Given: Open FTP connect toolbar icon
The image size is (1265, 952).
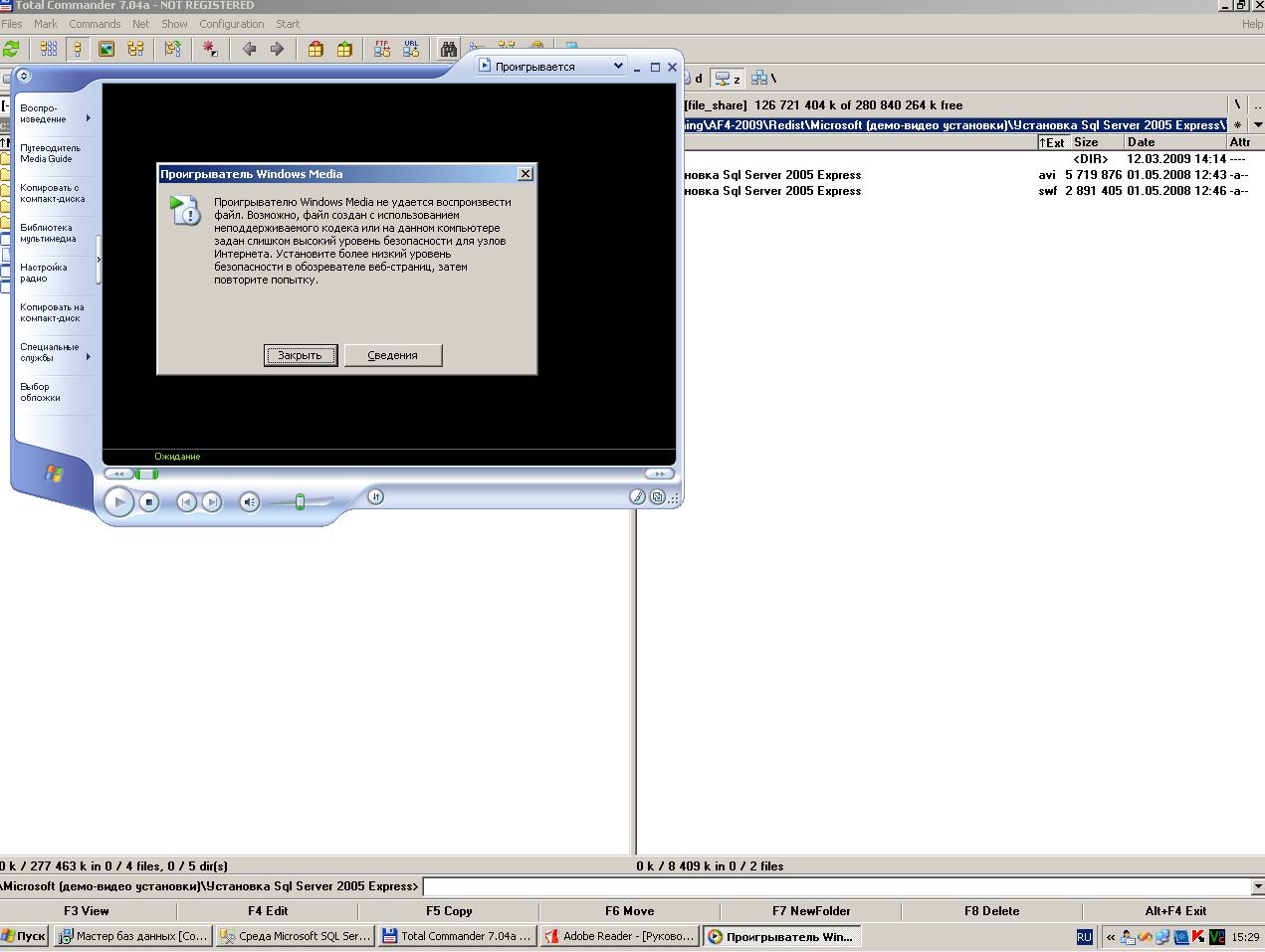Looking at the screenshot, I should pos(382,49).
